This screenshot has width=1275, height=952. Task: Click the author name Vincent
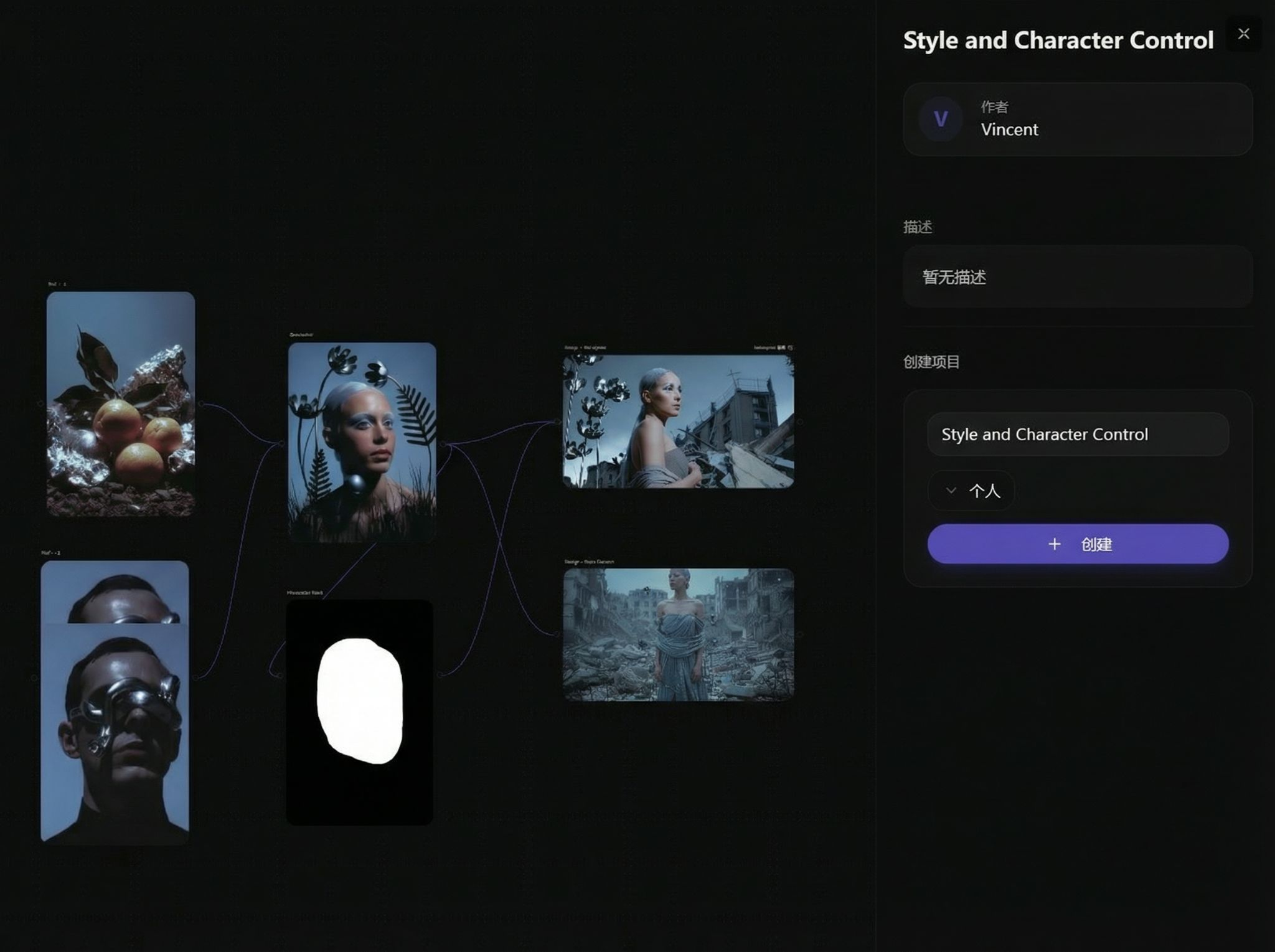1009,130
